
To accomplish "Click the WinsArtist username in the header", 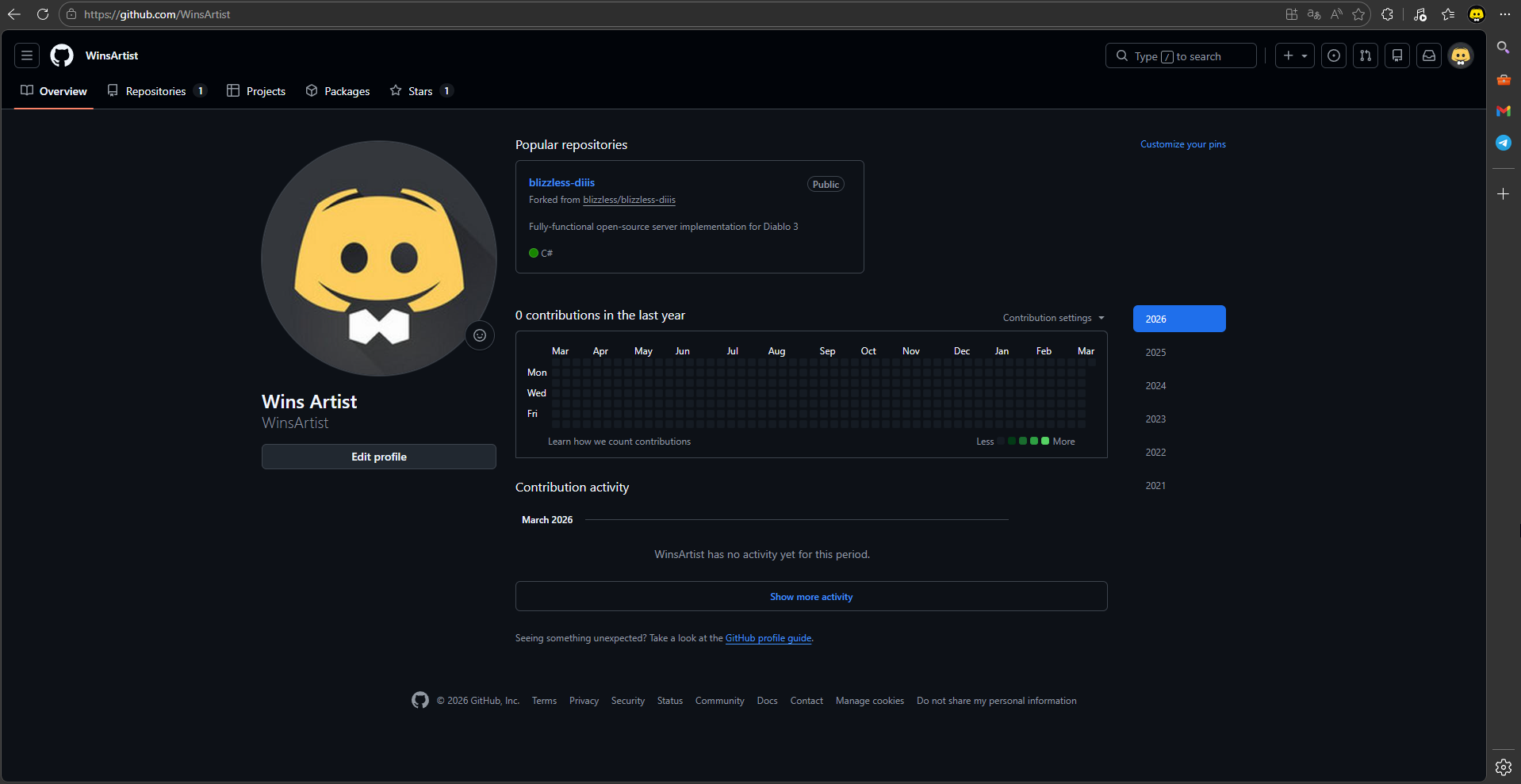I will pos(112,55).
